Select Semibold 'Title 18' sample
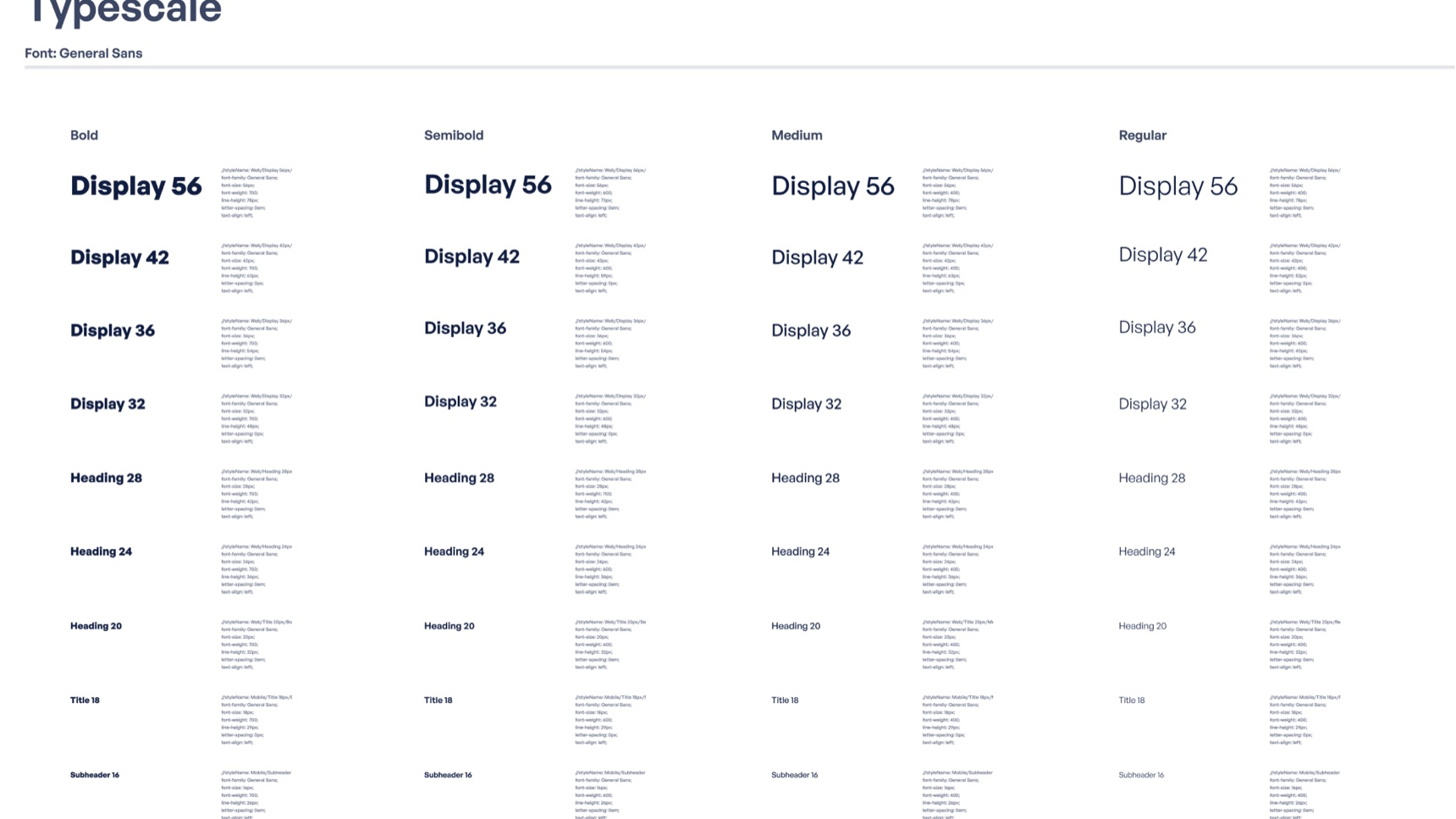The height and width of the screenshot is (819, 1456). pyautogui.click(x=438, y=700)
